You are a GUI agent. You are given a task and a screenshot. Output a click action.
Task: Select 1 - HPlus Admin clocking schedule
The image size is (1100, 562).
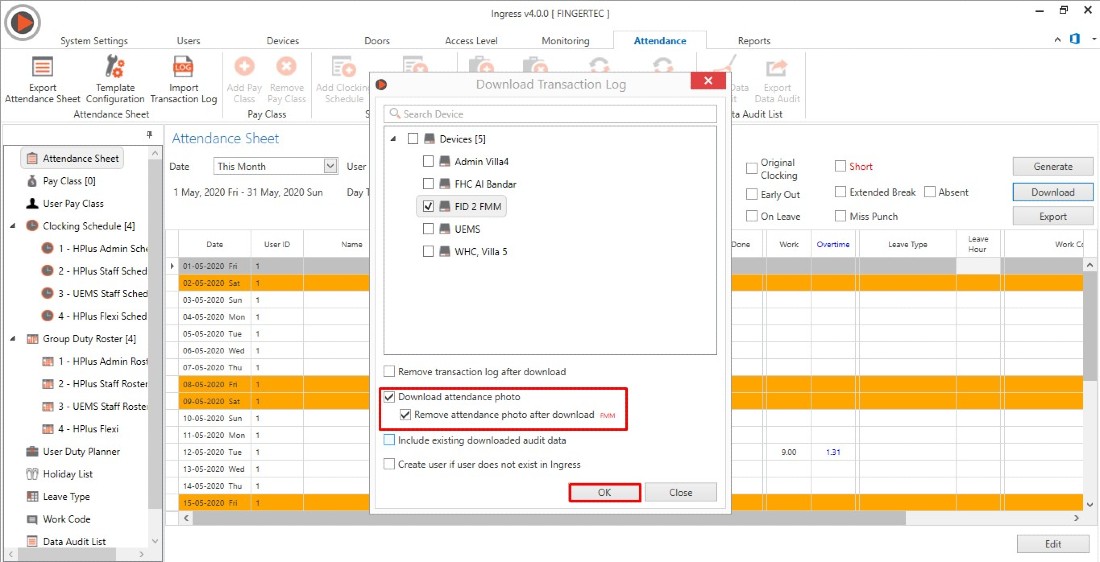click(95, 248)
